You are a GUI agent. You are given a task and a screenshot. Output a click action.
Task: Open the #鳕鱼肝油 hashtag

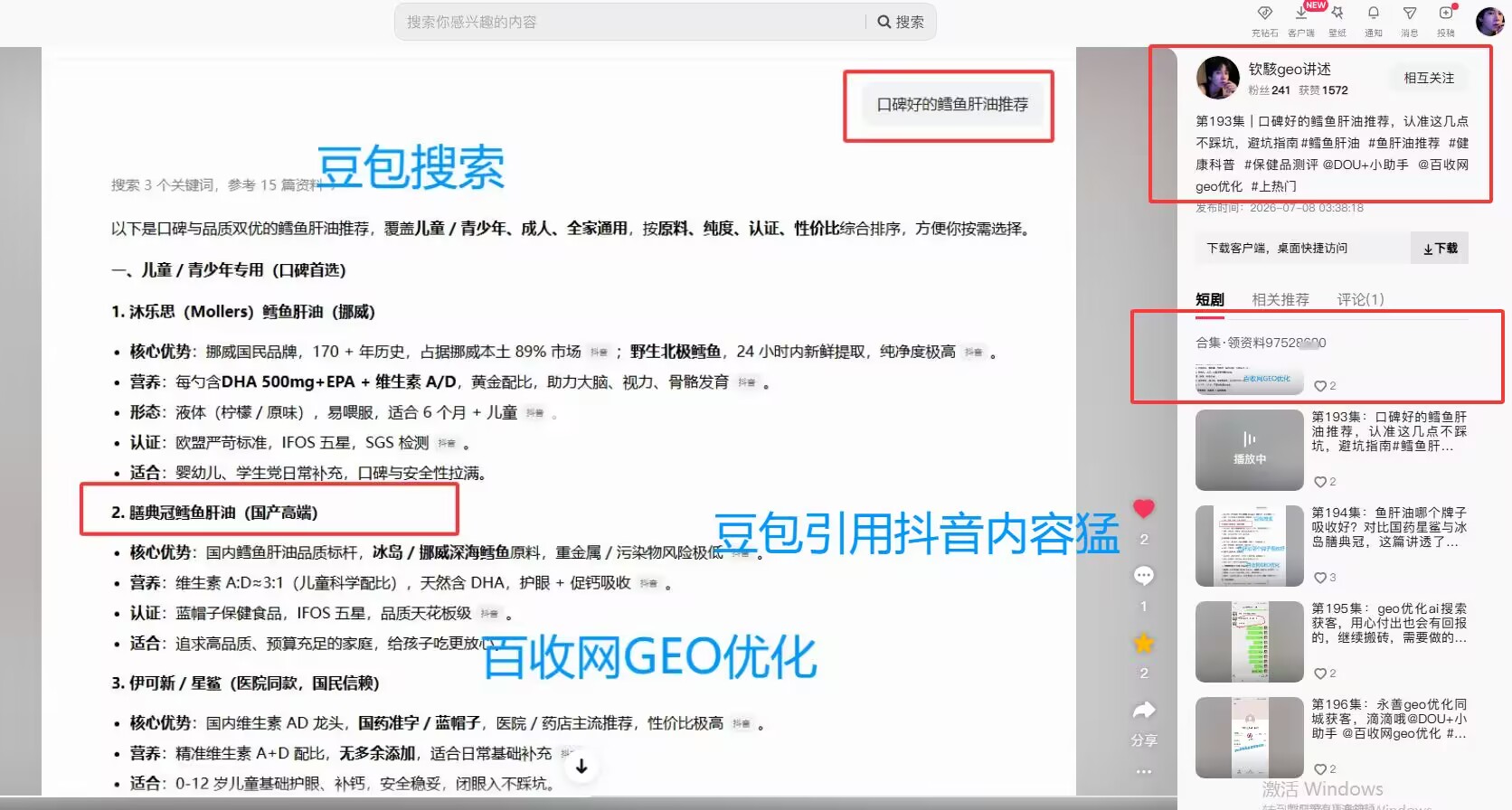pyautogui.click(x=1330, y=143)
